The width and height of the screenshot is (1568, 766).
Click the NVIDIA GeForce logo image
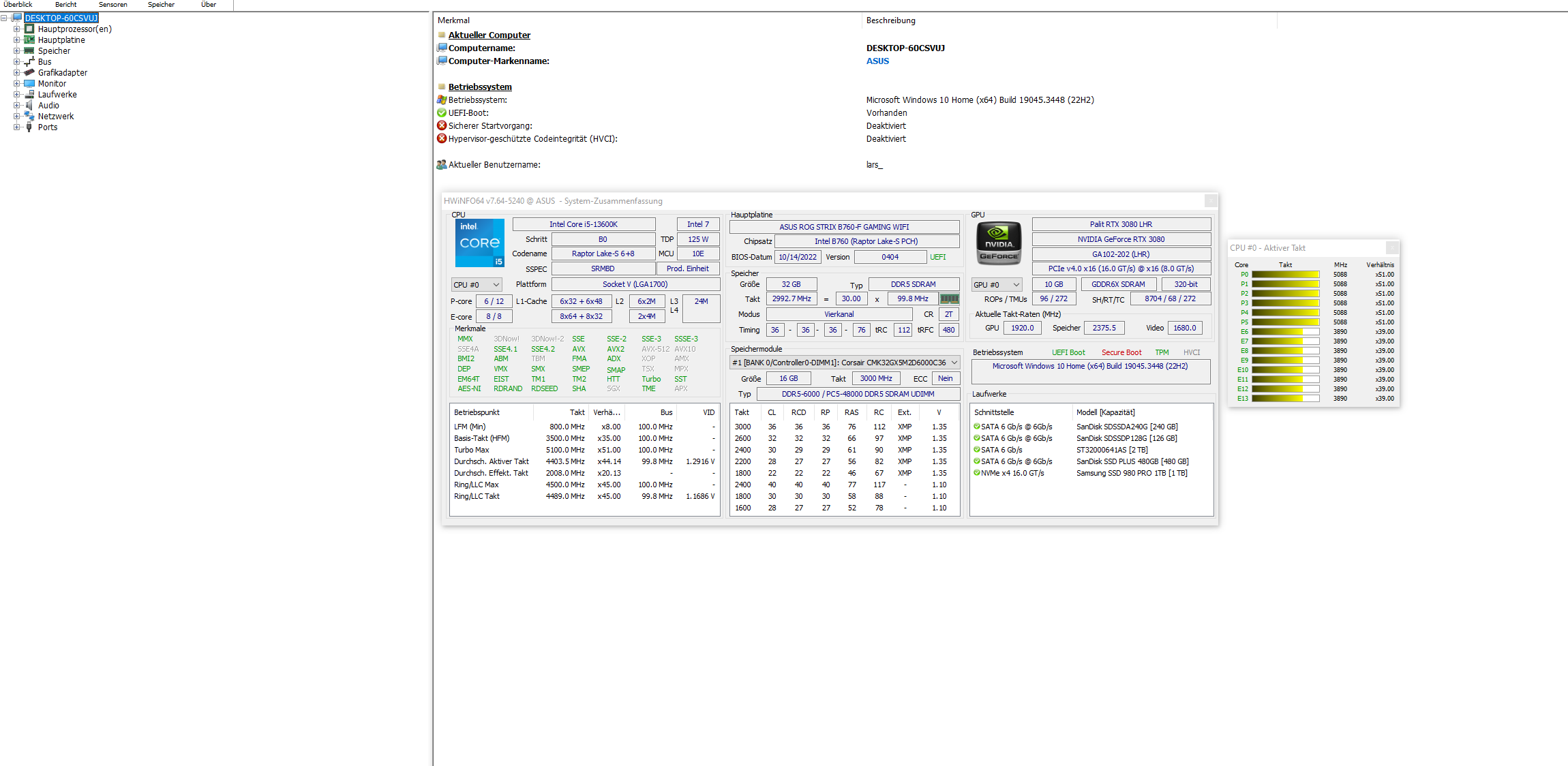click(999, 243)
